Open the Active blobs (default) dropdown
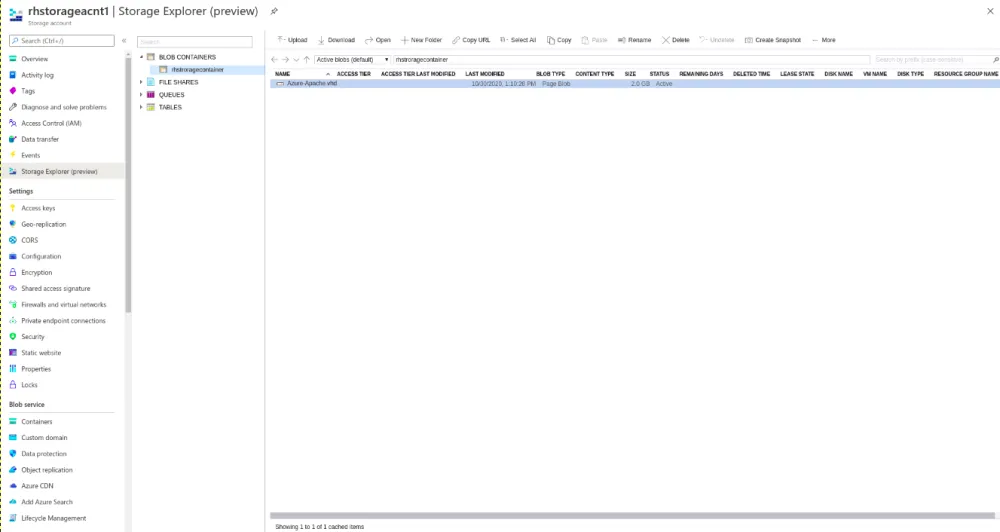 click(352, 59)
